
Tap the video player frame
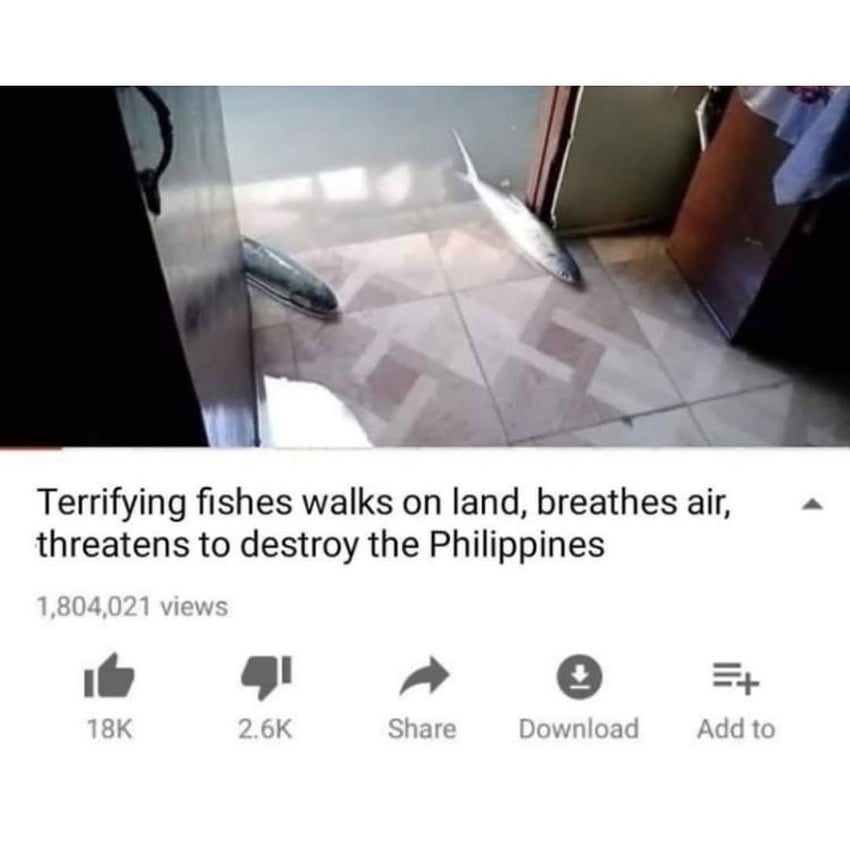[425, 266]
